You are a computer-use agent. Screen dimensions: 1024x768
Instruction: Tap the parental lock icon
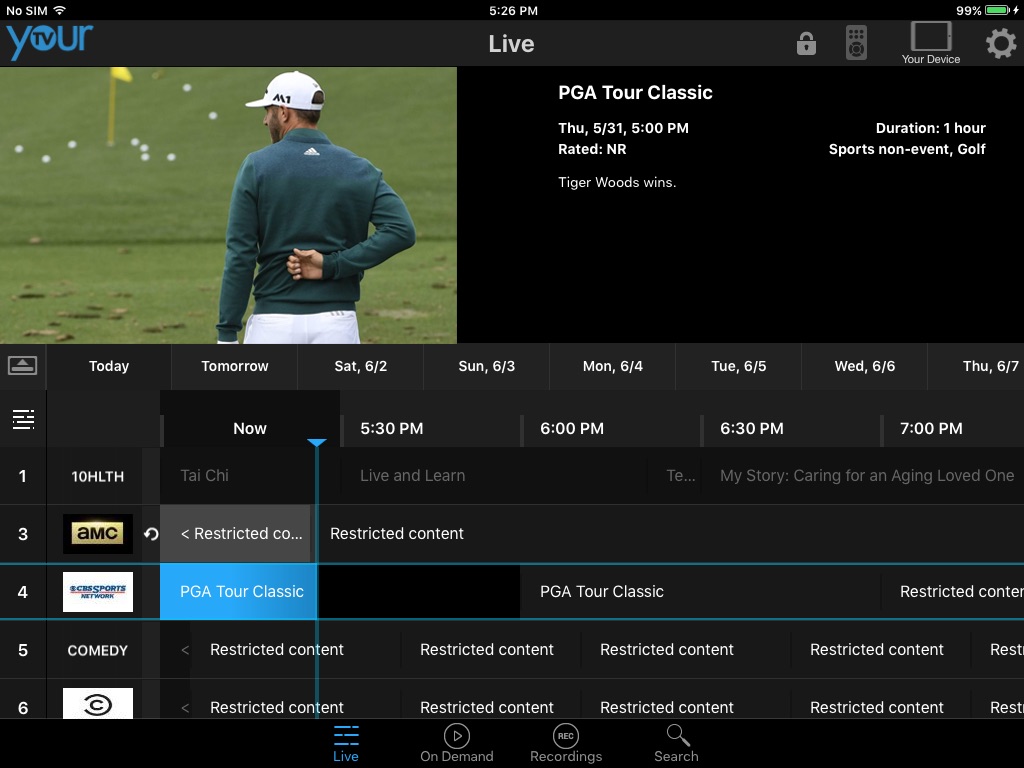point(806,44)
